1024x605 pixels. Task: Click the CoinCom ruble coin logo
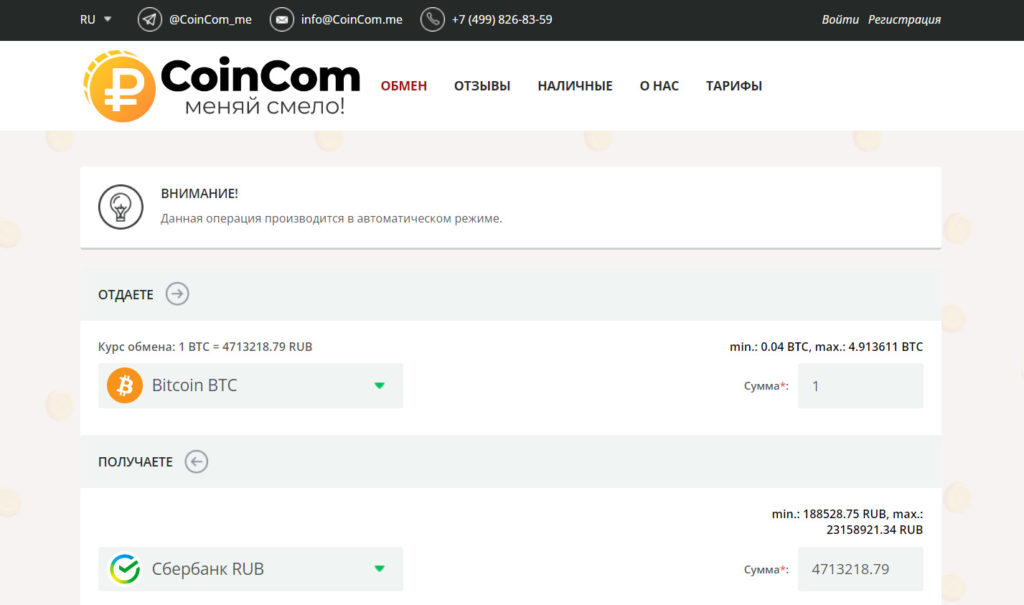click(x=120, y=86)
